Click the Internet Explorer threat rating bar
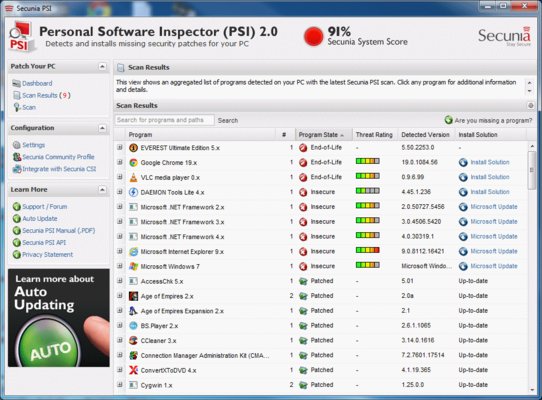 tap(367, 250)
